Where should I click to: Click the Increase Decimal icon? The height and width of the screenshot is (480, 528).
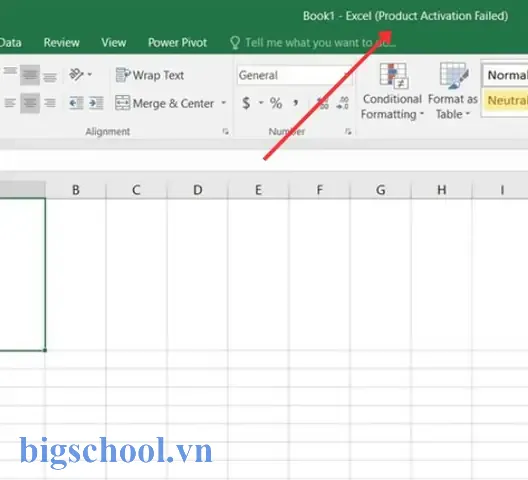click(x=323, y=103)
